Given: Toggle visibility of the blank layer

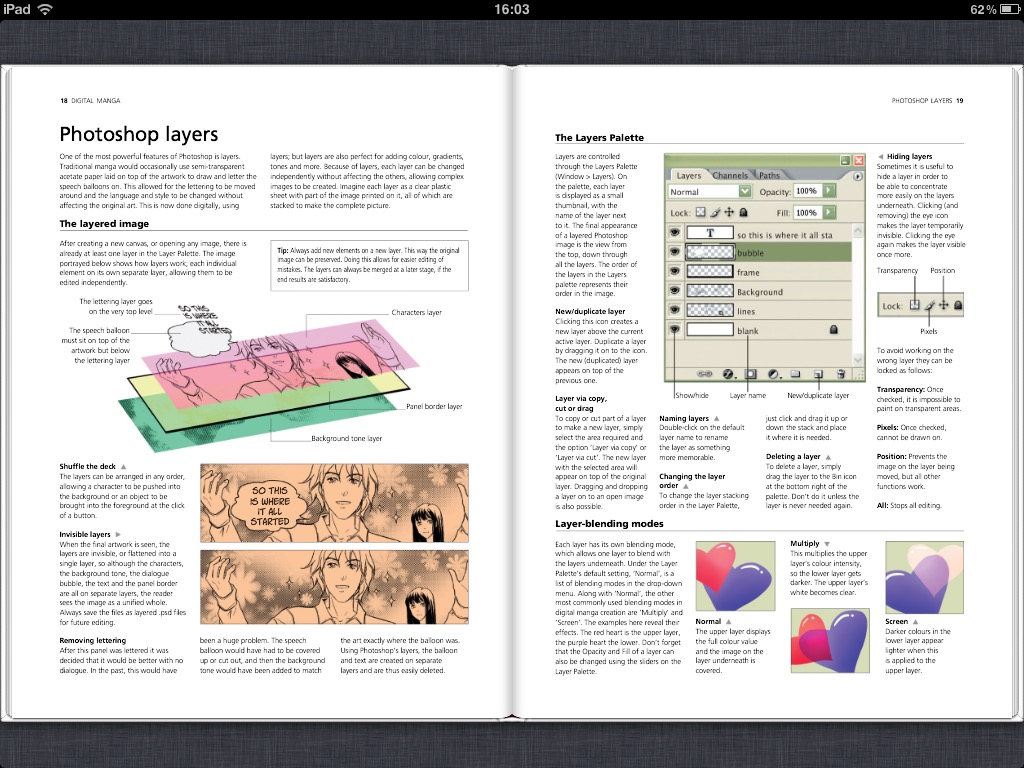Looking at the screenshot, I should [x=675, y=330].
